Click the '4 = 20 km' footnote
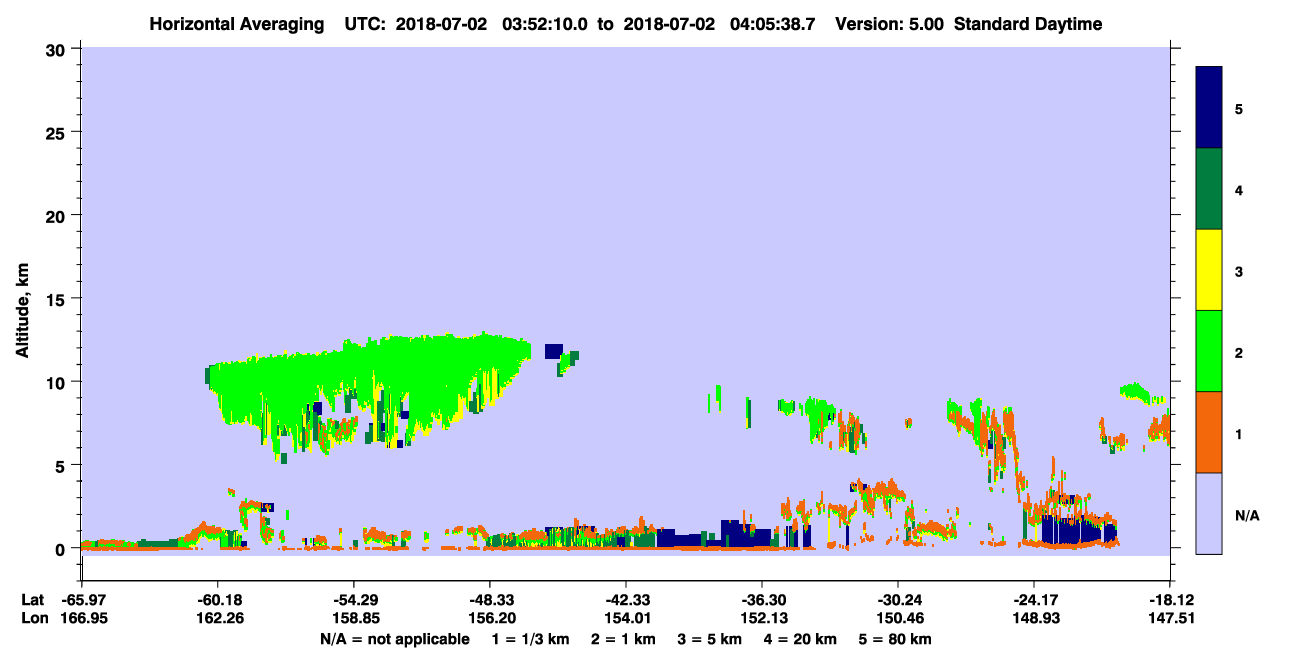The height and width of the screenshot is (667, 1300). [x=798, y=639]
